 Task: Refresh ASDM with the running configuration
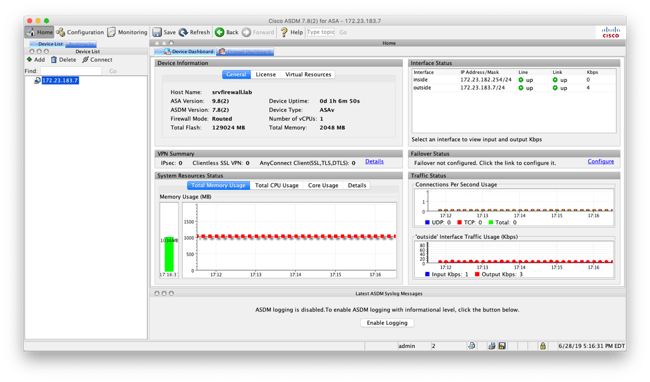pyautogui.click(x=194, y=32)
